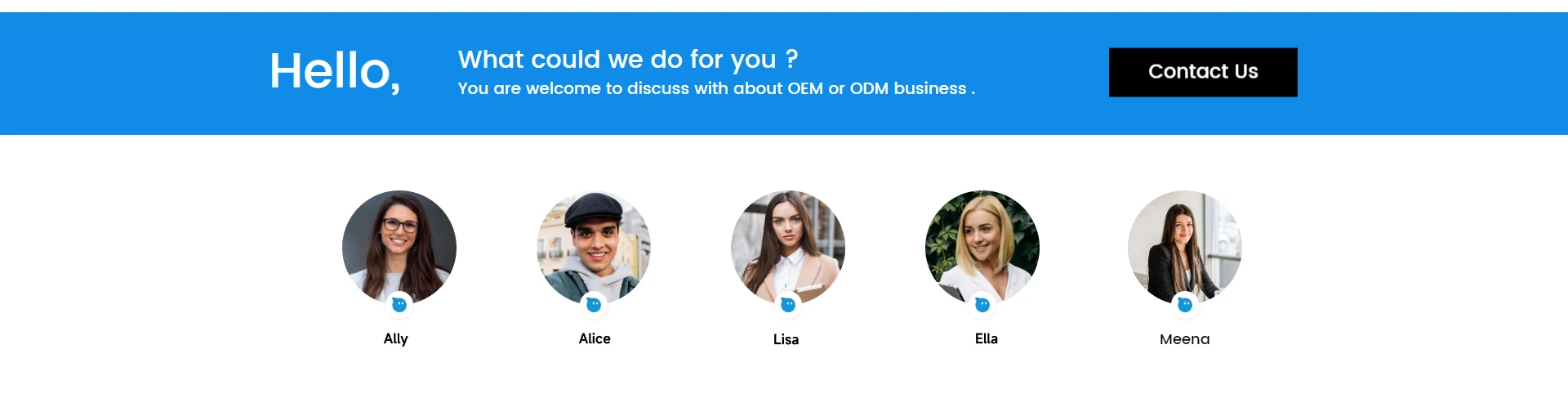Click the Meena name label
Image resolution: width=1568 pixels, height=394 pixels.
1185,339
